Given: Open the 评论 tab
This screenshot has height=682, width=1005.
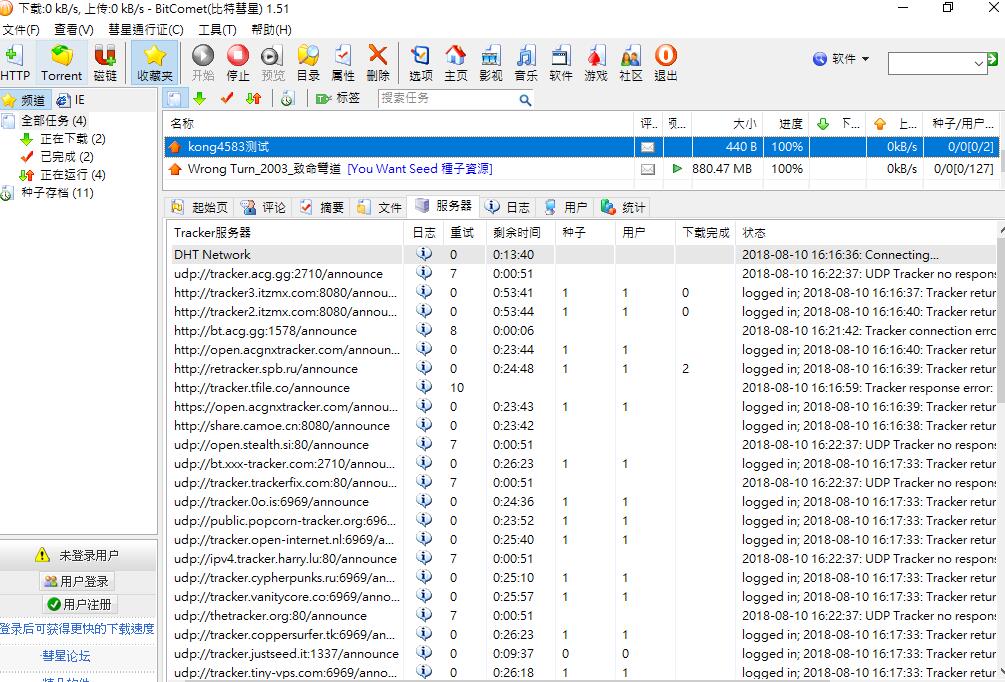Looking at the screenshot, I should pos(264,207).
